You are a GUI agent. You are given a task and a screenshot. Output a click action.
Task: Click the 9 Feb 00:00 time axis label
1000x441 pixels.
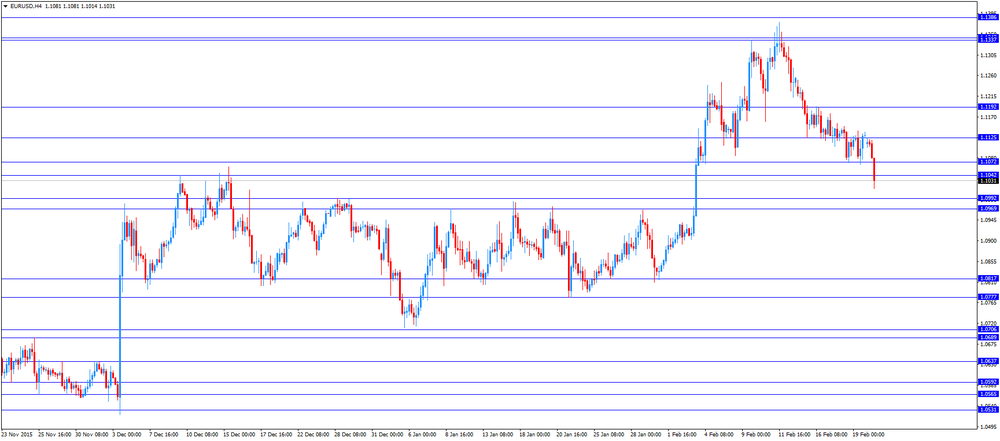(x=754, y=435)
